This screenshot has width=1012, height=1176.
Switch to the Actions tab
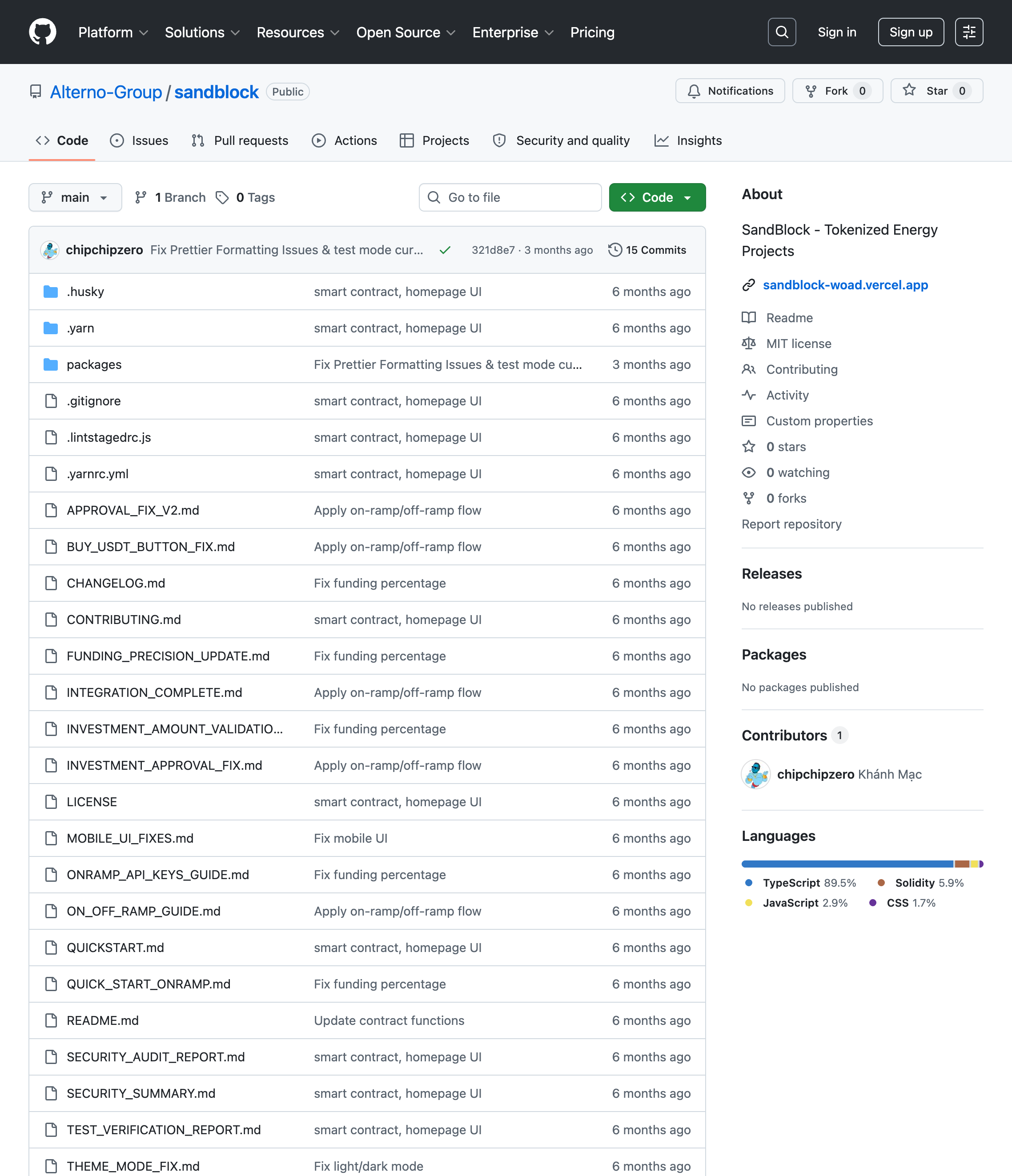[344, 141]
